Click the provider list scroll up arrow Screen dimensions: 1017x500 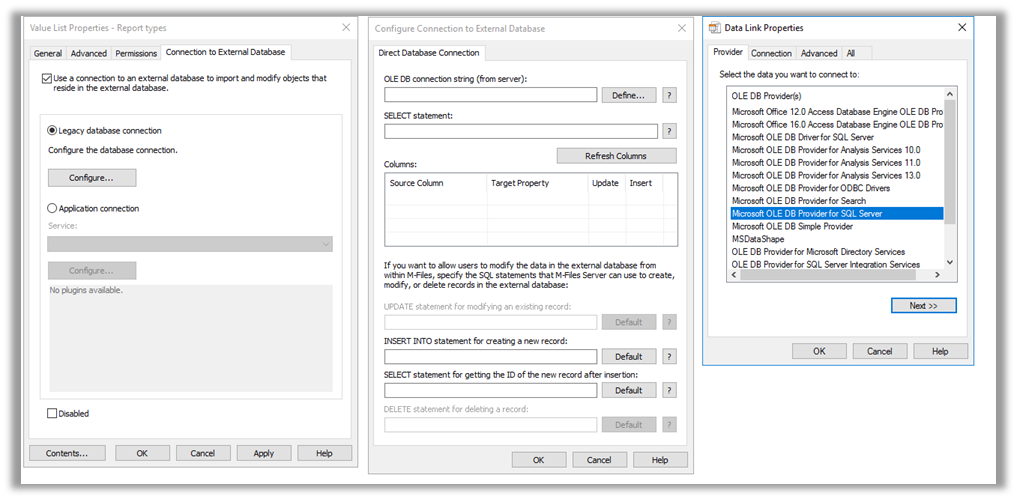click(950, 93)
